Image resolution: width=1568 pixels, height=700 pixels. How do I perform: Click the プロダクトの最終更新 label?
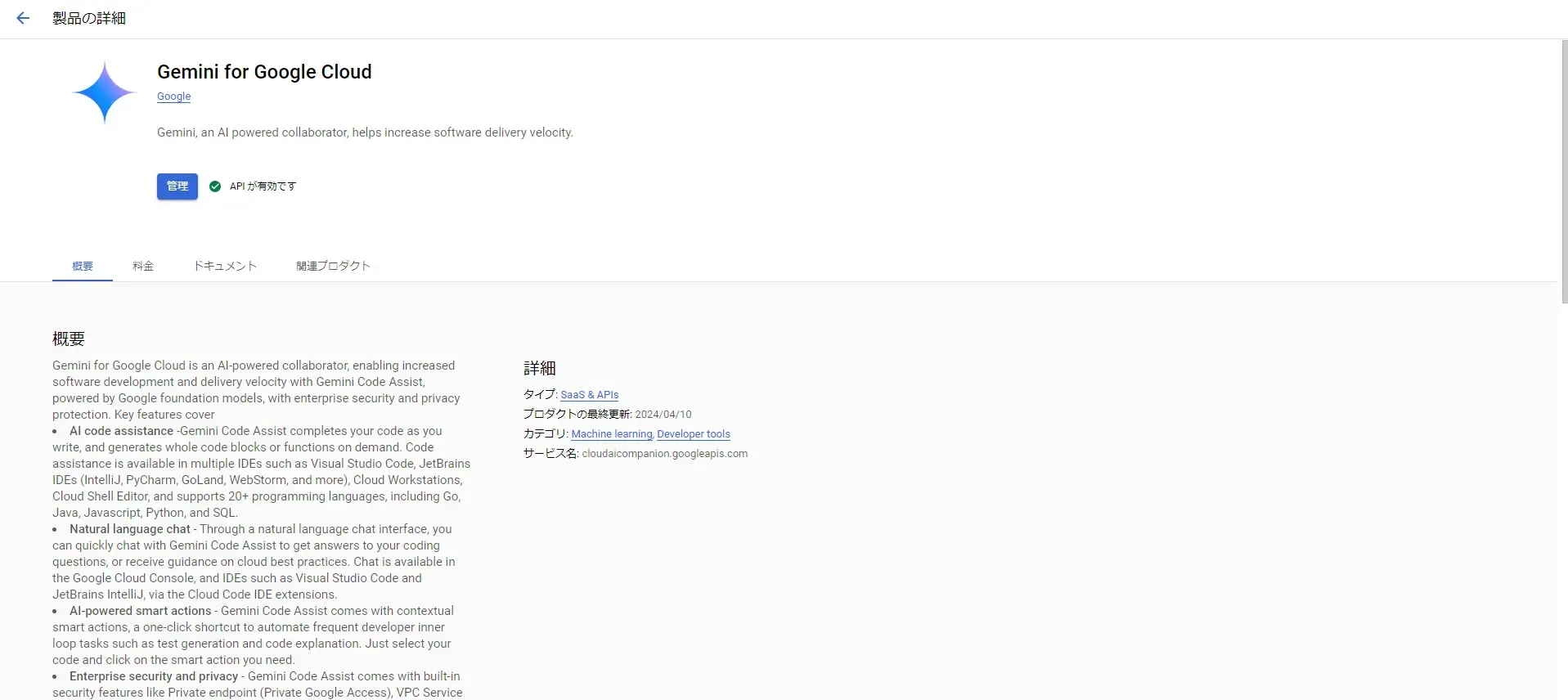[x=577, y=415]
